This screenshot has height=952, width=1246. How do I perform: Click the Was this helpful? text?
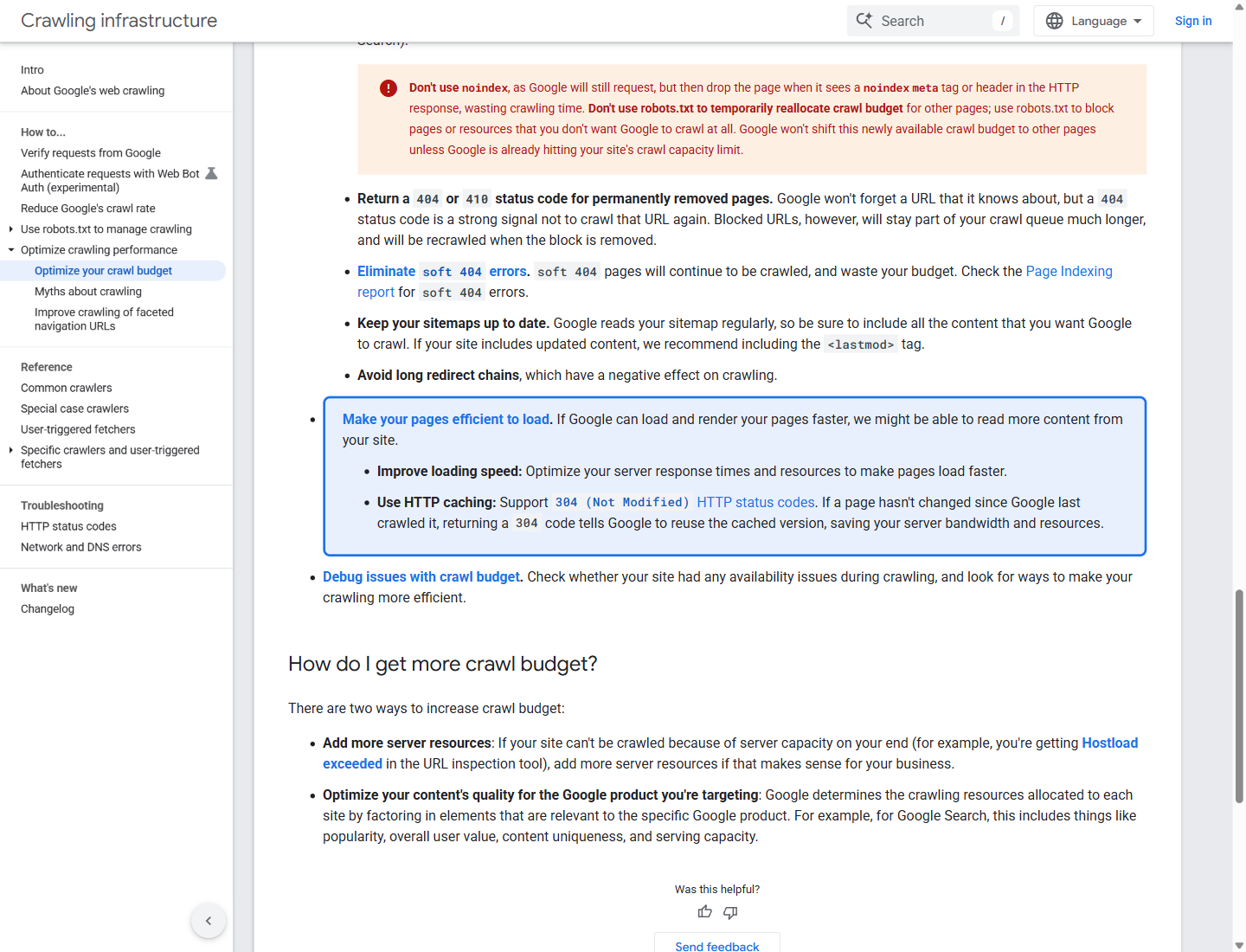point(717,890)
